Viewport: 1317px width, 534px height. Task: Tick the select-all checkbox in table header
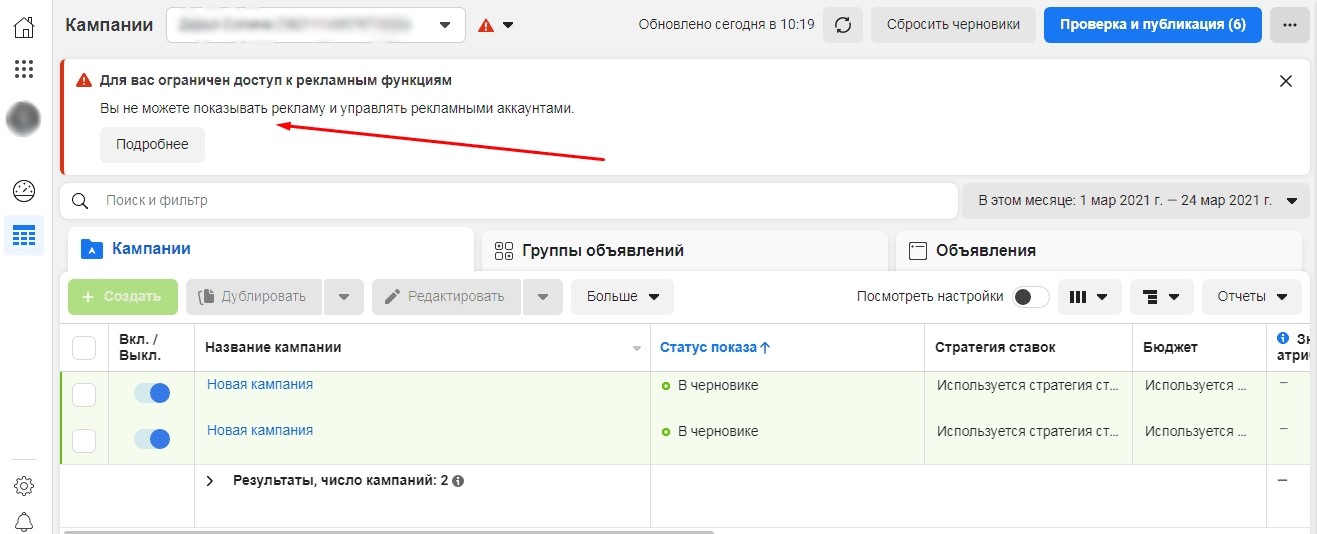pos(84,348)
